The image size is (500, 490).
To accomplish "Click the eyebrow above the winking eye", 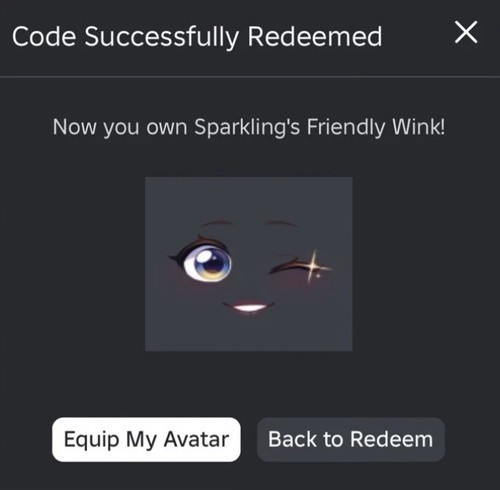I will tap(280, 223).
